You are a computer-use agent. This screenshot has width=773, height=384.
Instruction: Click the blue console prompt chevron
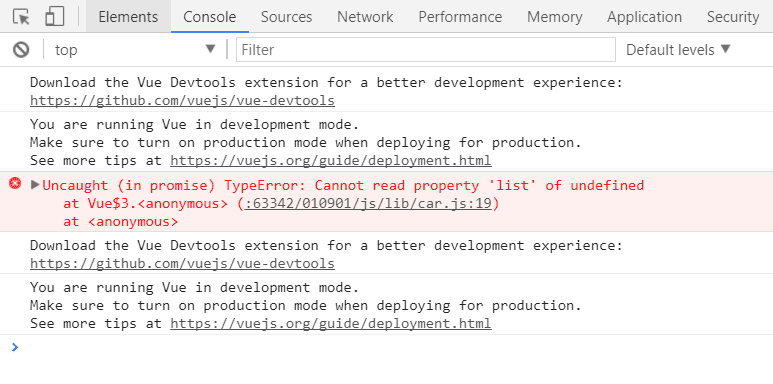tap(15, 347)
